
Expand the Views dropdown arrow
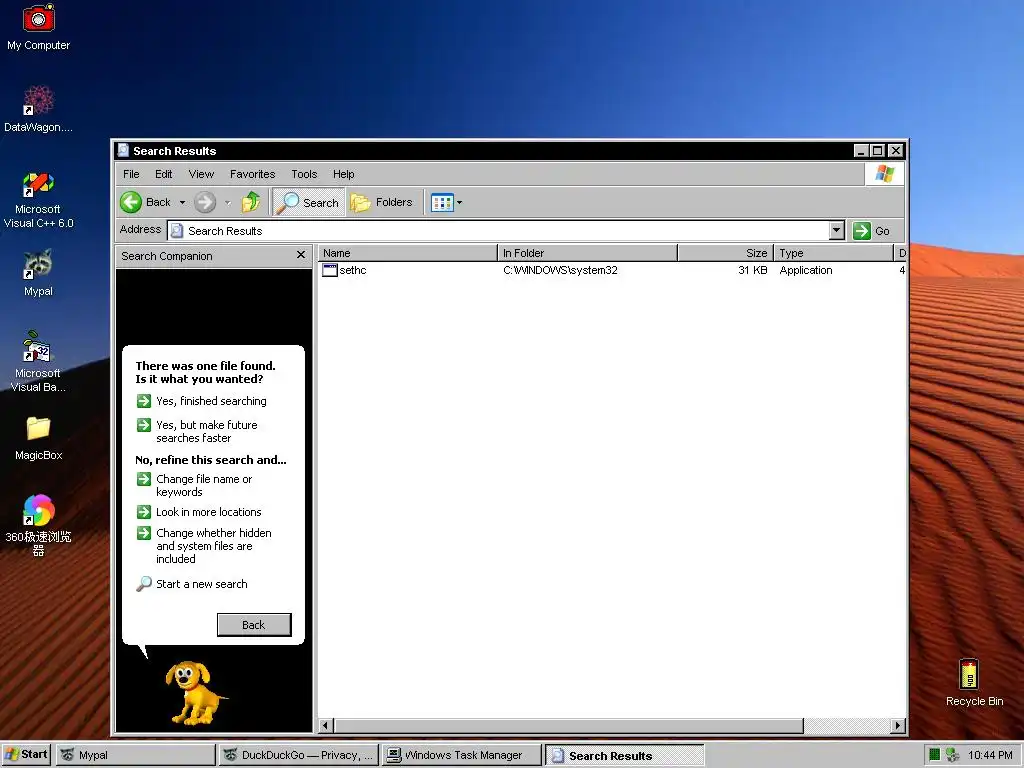459,202
